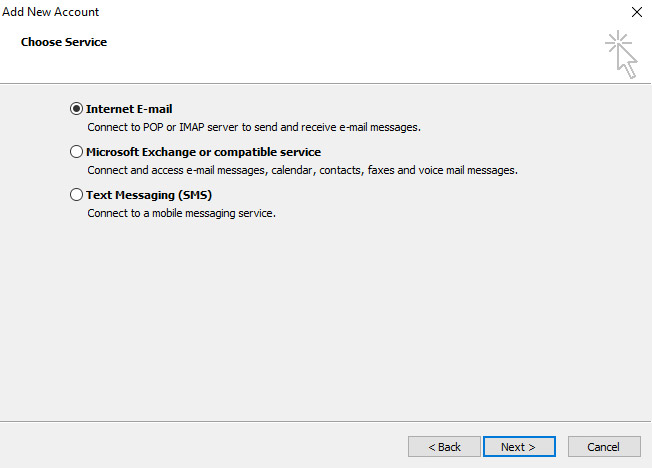Click the calendar, contacts, faxes description text
This screenshot has height=468, width=652.
point(302,170)
